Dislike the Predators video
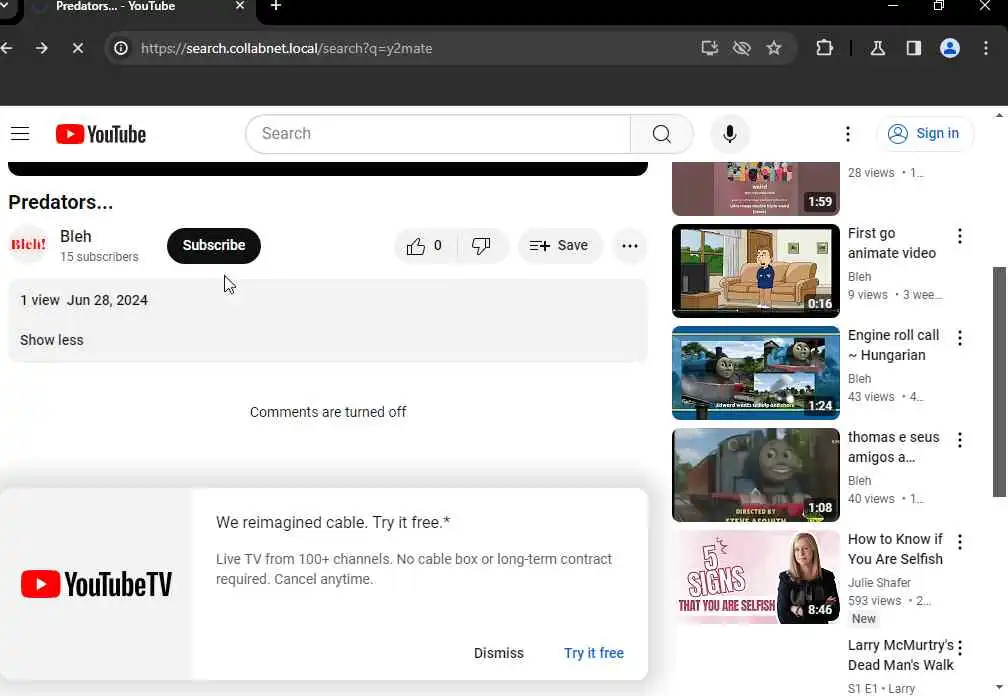The width and height of the screenshot is (1008, 696). (482, 245)
